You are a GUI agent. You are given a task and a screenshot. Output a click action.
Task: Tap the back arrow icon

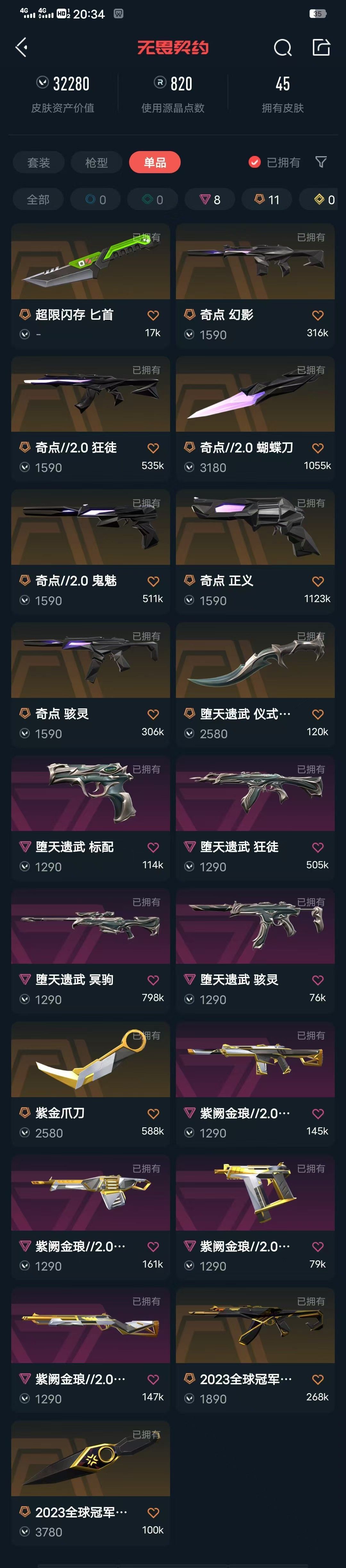(22, 47)
